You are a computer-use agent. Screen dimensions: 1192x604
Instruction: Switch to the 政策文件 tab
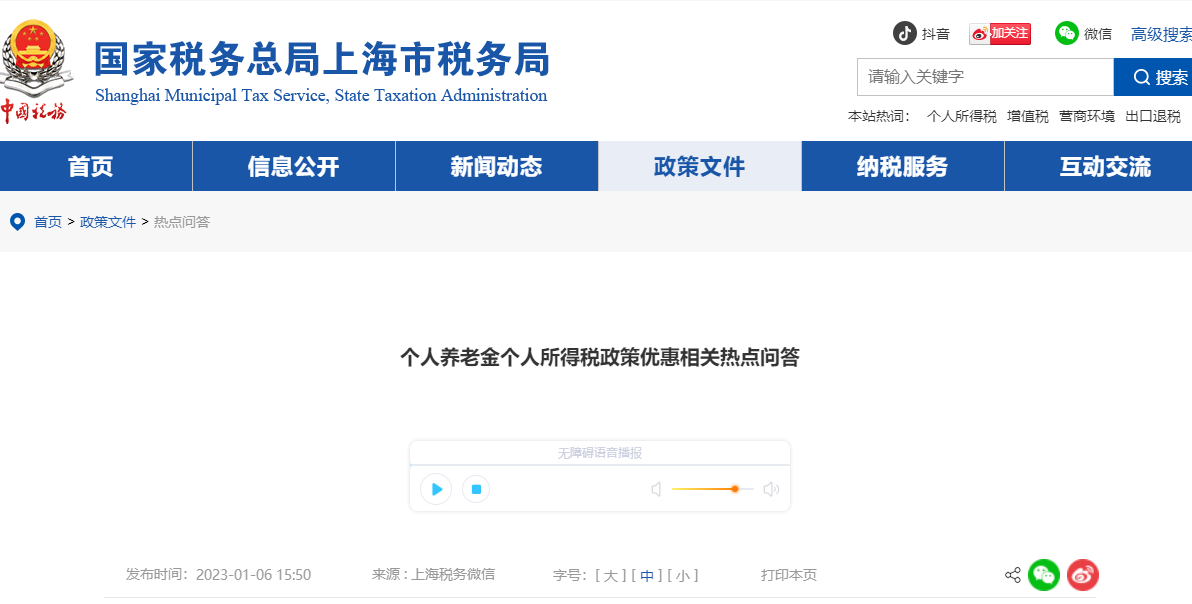(x=699, y=166)
